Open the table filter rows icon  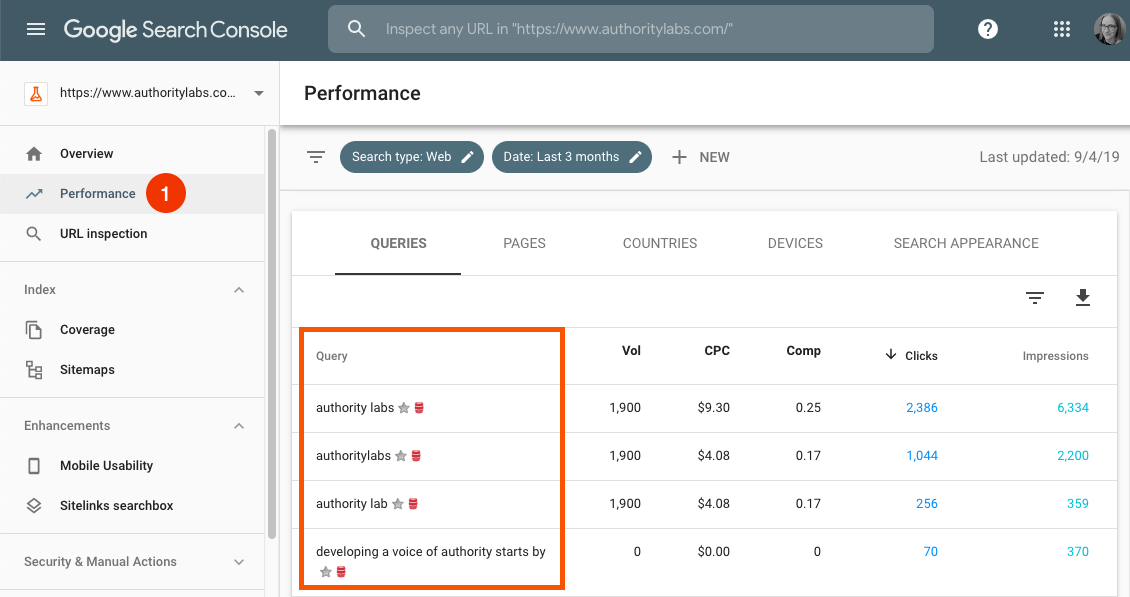coord(1035,298)
